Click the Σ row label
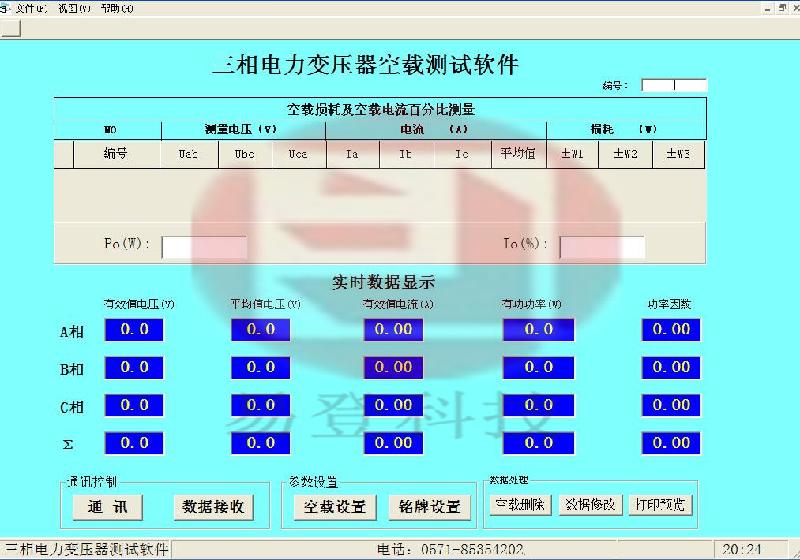The image size is (800, 560). (68, 445)
